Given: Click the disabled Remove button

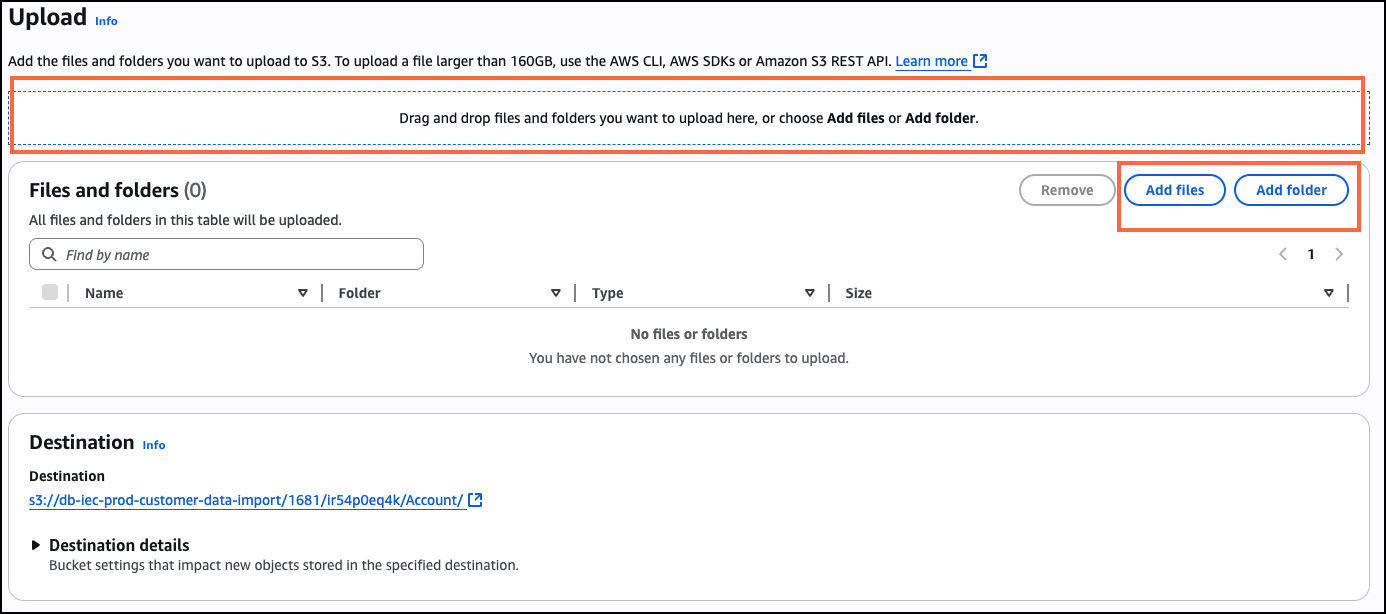Looking at the screenshot, I should [x=1067, y=190].
